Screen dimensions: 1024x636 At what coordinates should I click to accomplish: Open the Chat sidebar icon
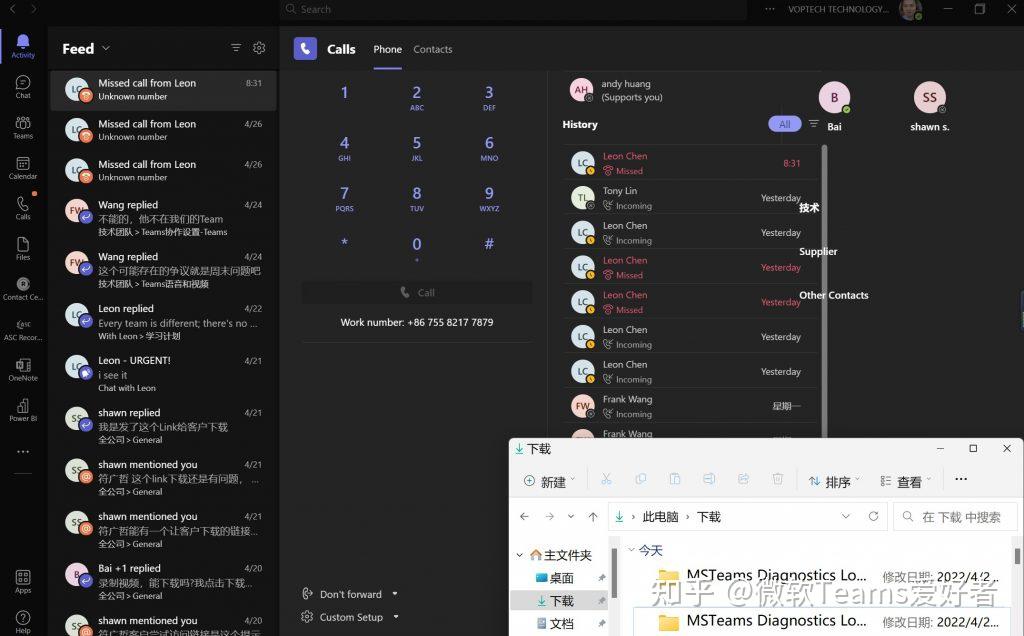coord(23,87)
